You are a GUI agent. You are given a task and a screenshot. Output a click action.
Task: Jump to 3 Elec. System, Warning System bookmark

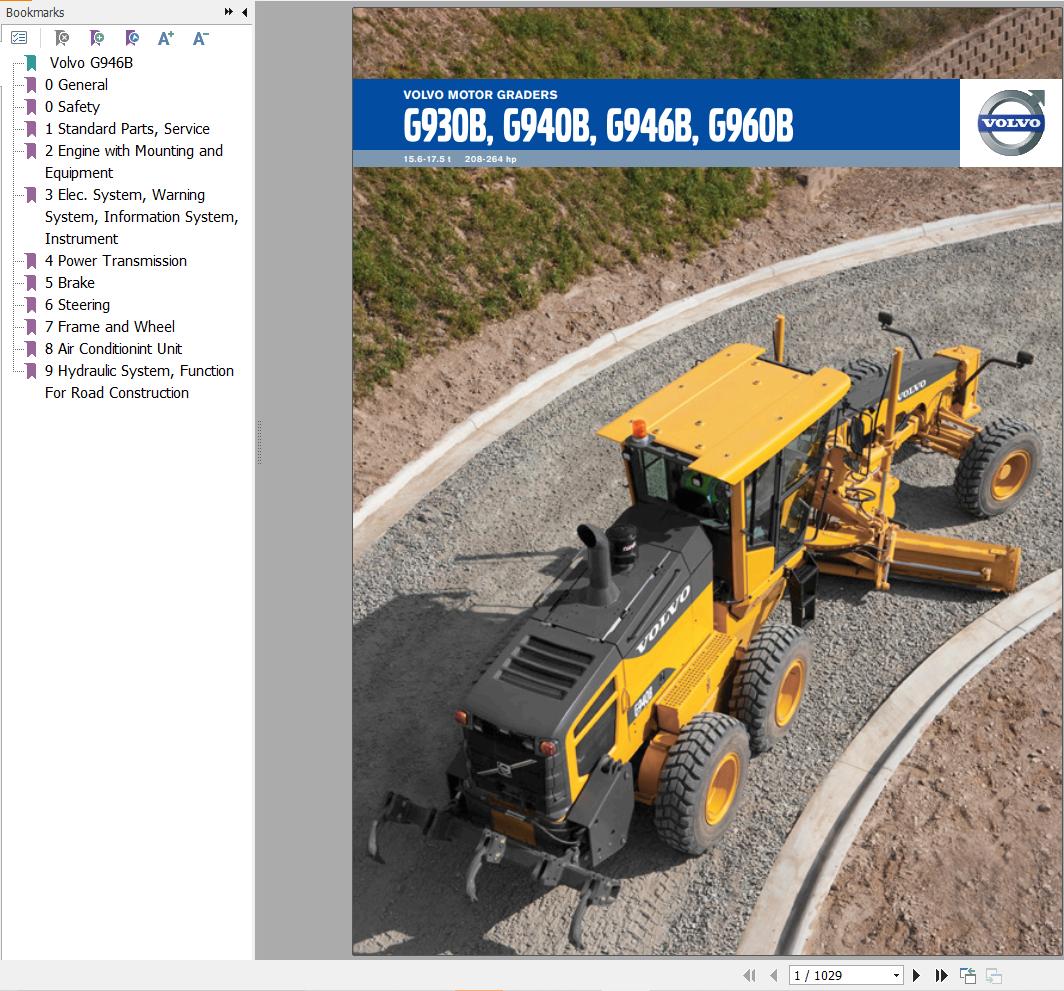coord(141,217)
